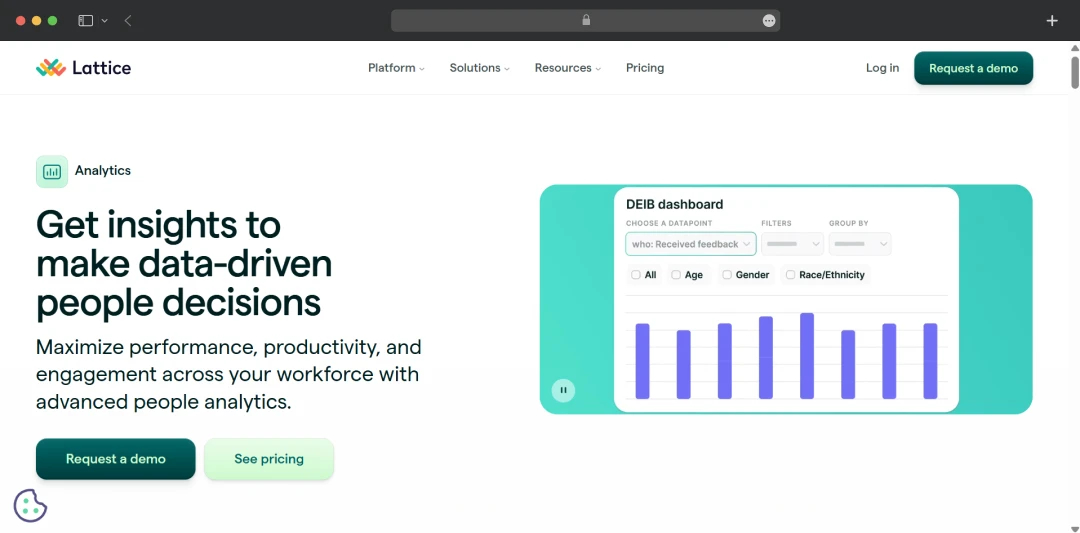Viewport: 1080px width, 533px height.
Task: Open a new tab with plus icon
Action: tap(1052, 21)
